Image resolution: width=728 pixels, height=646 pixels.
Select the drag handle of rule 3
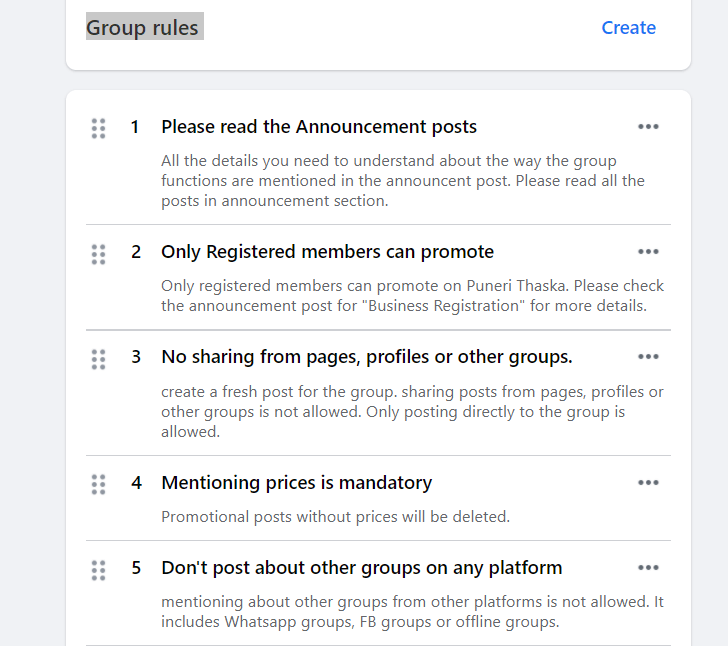[x=98, y=358]
